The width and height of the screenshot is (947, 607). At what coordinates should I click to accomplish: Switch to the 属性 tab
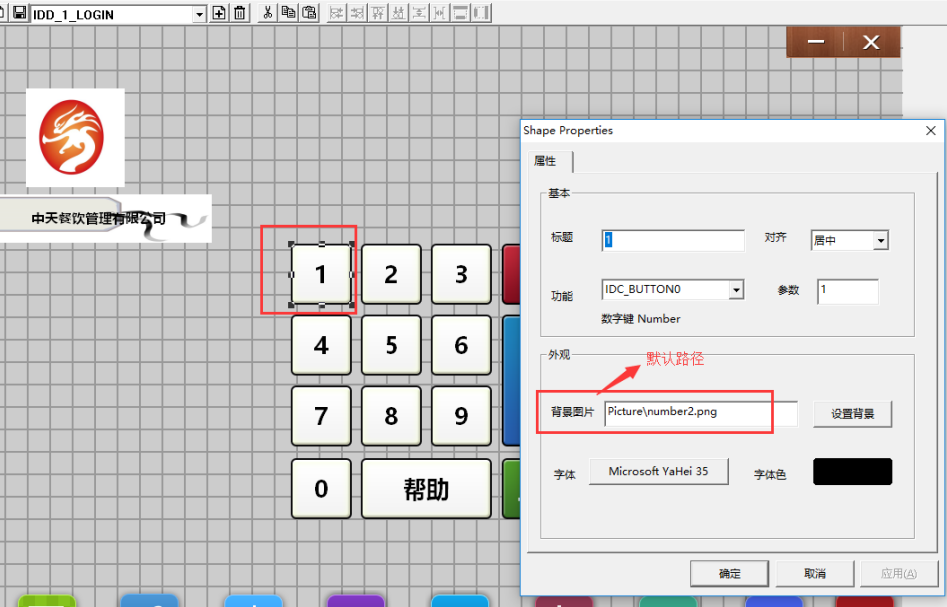pos(545,161)
